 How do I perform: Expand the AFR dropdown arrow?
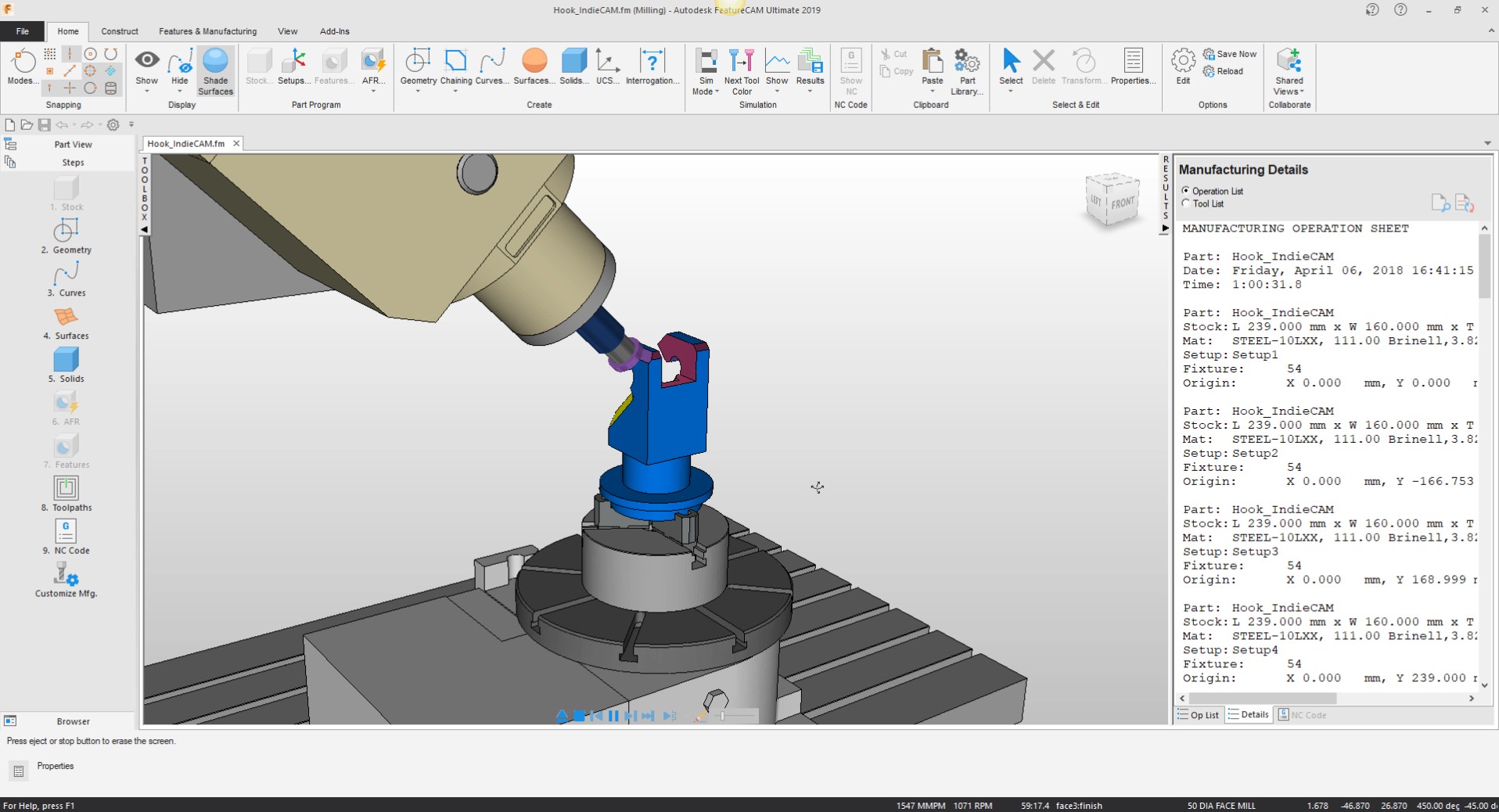click(x=373, y=92)
